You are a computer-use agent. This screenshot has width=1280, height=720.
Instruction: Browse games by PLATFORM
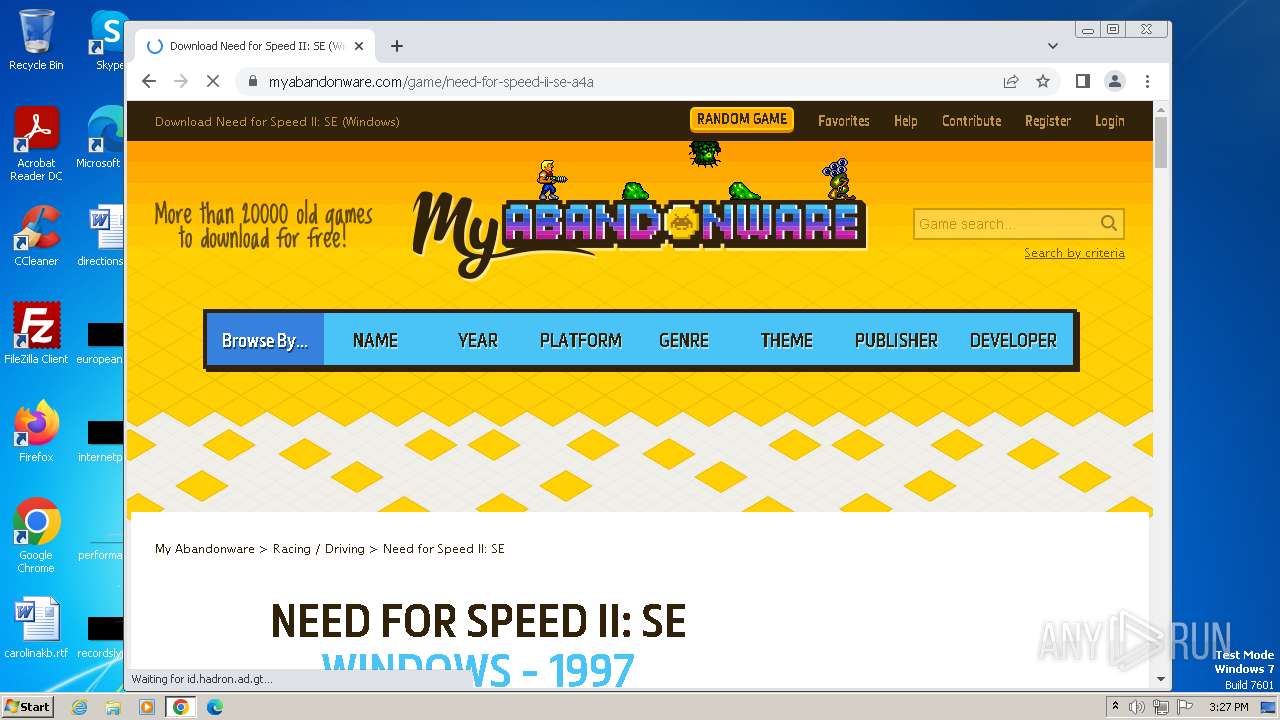581,341
